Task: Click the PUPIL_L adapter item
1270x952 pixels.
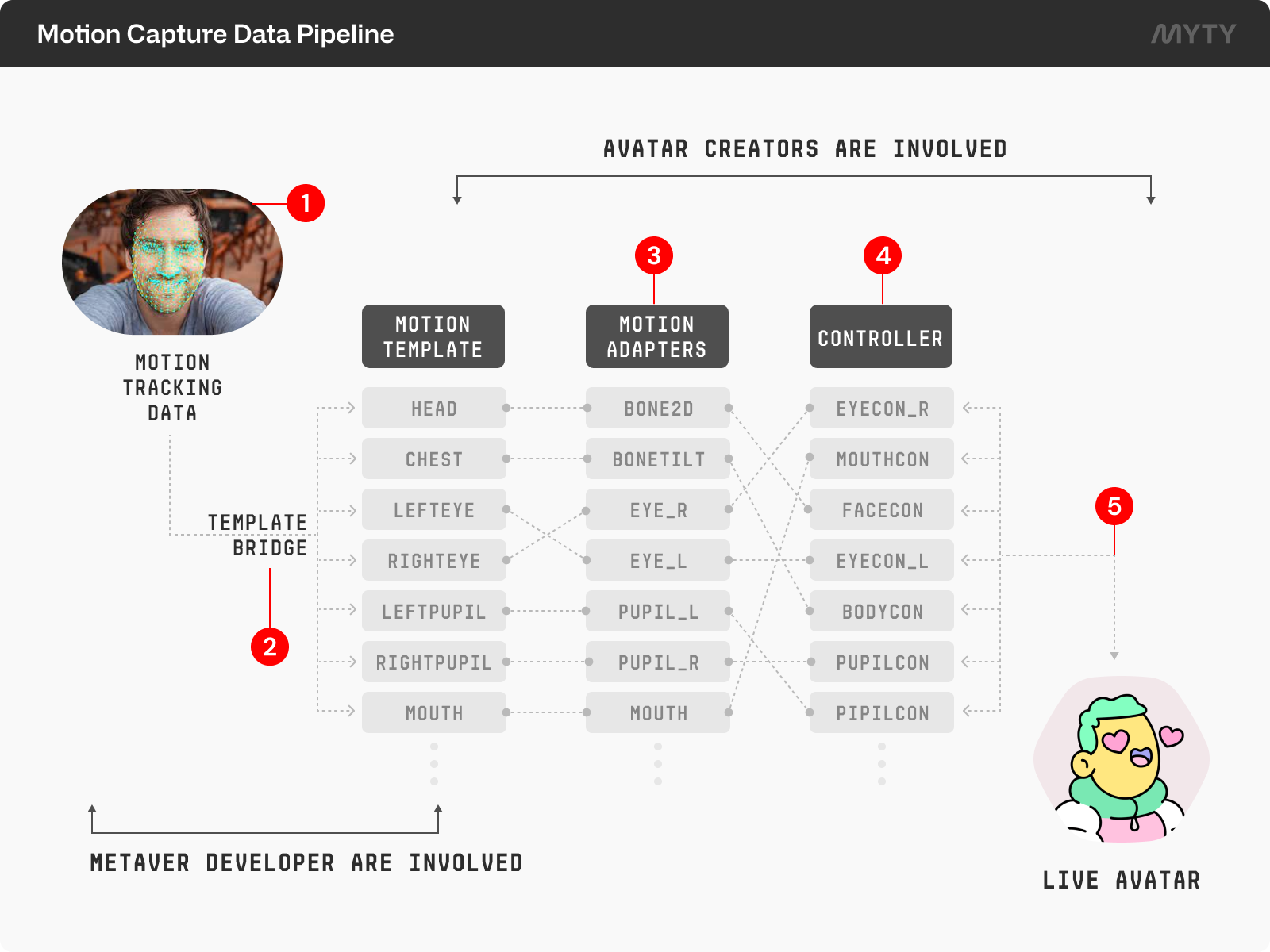Action: (658, 611)
